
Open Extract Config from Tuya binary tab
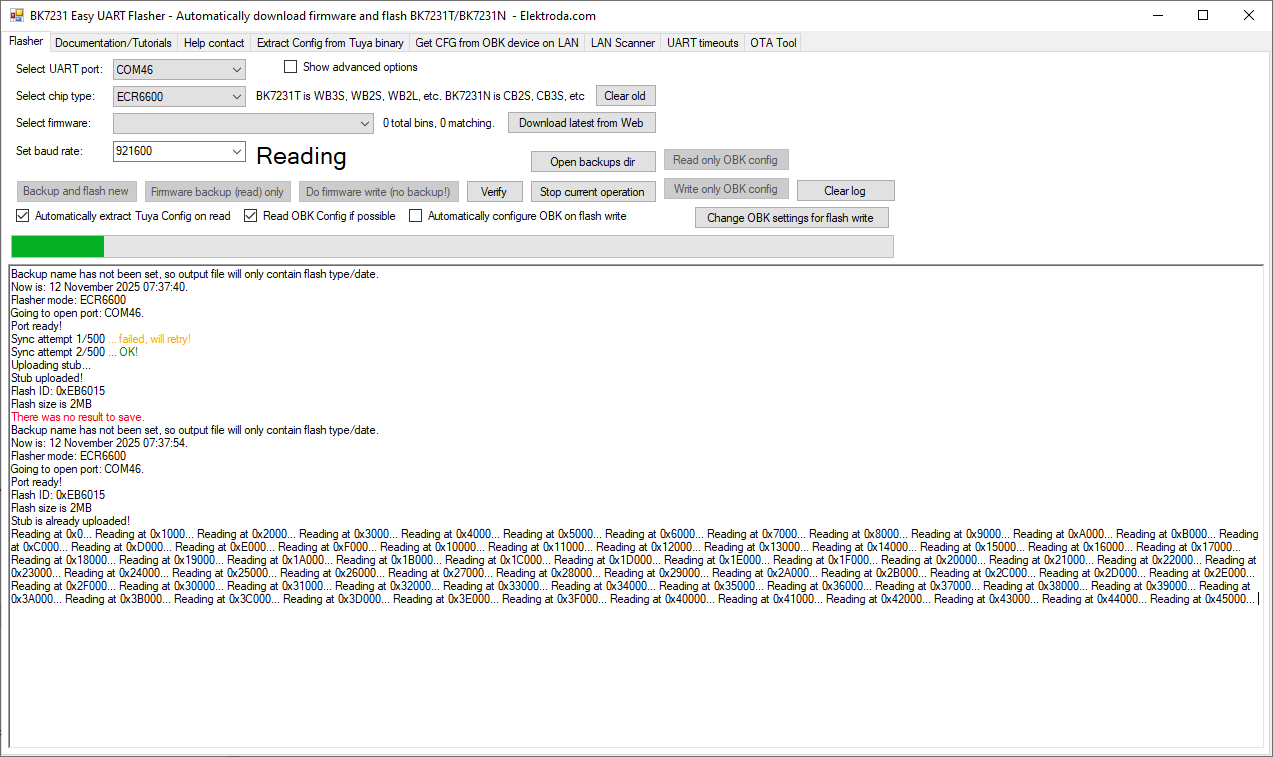330,43
